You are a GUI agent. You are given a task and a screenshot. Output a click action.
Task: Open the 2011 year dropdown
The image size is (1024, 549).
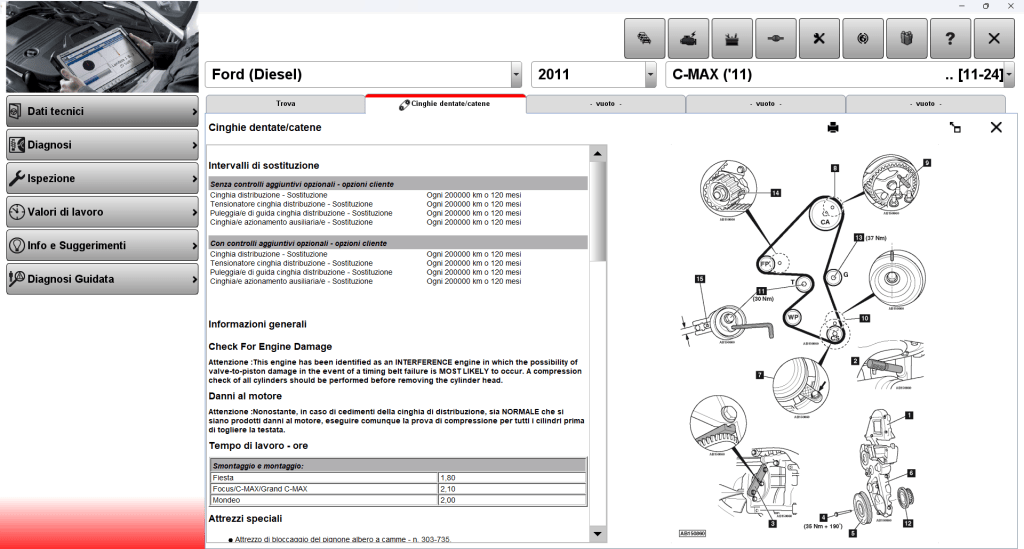click(650, 75)
